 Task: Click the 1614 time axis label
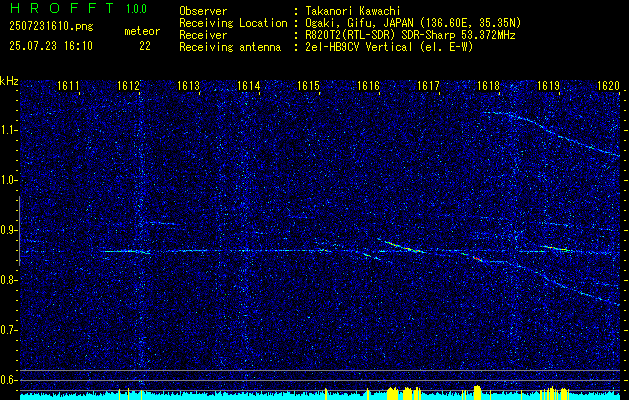248,85
